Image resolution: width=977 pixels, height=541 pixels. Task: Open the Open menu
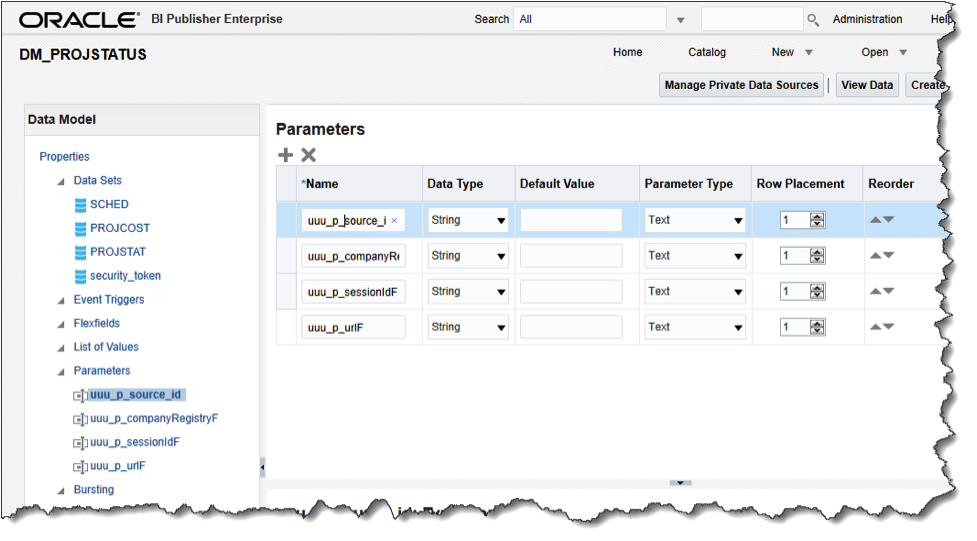(x=884, y=52)
